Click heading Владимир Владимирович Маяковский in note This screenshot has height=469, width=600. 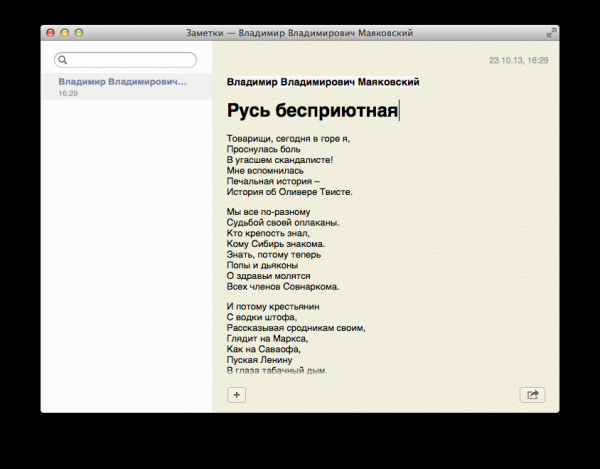pyautogui.click(x=323, y=82)
